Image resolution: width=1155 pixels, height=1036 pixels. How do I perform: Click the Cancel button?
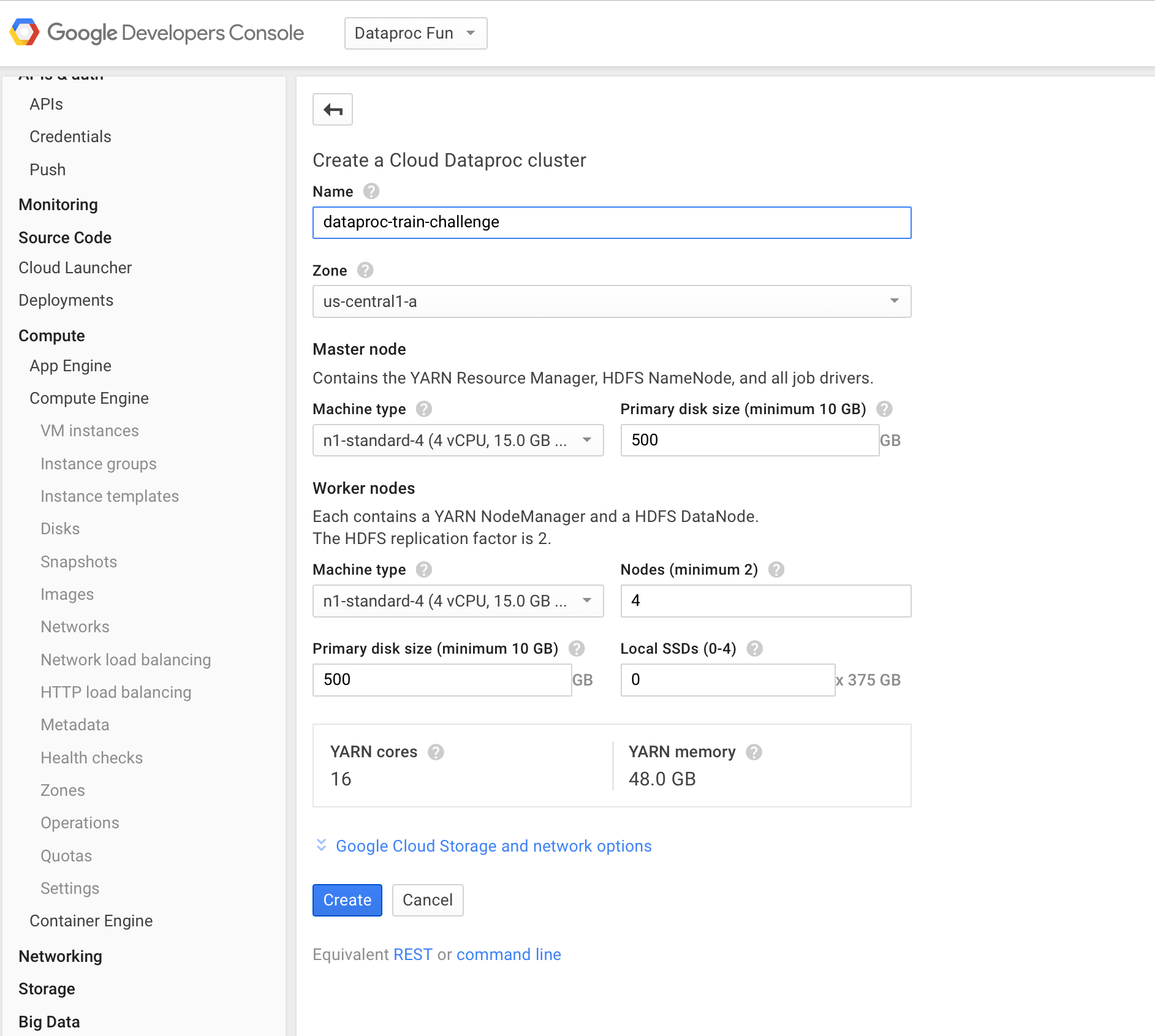(x=427, y=900)
